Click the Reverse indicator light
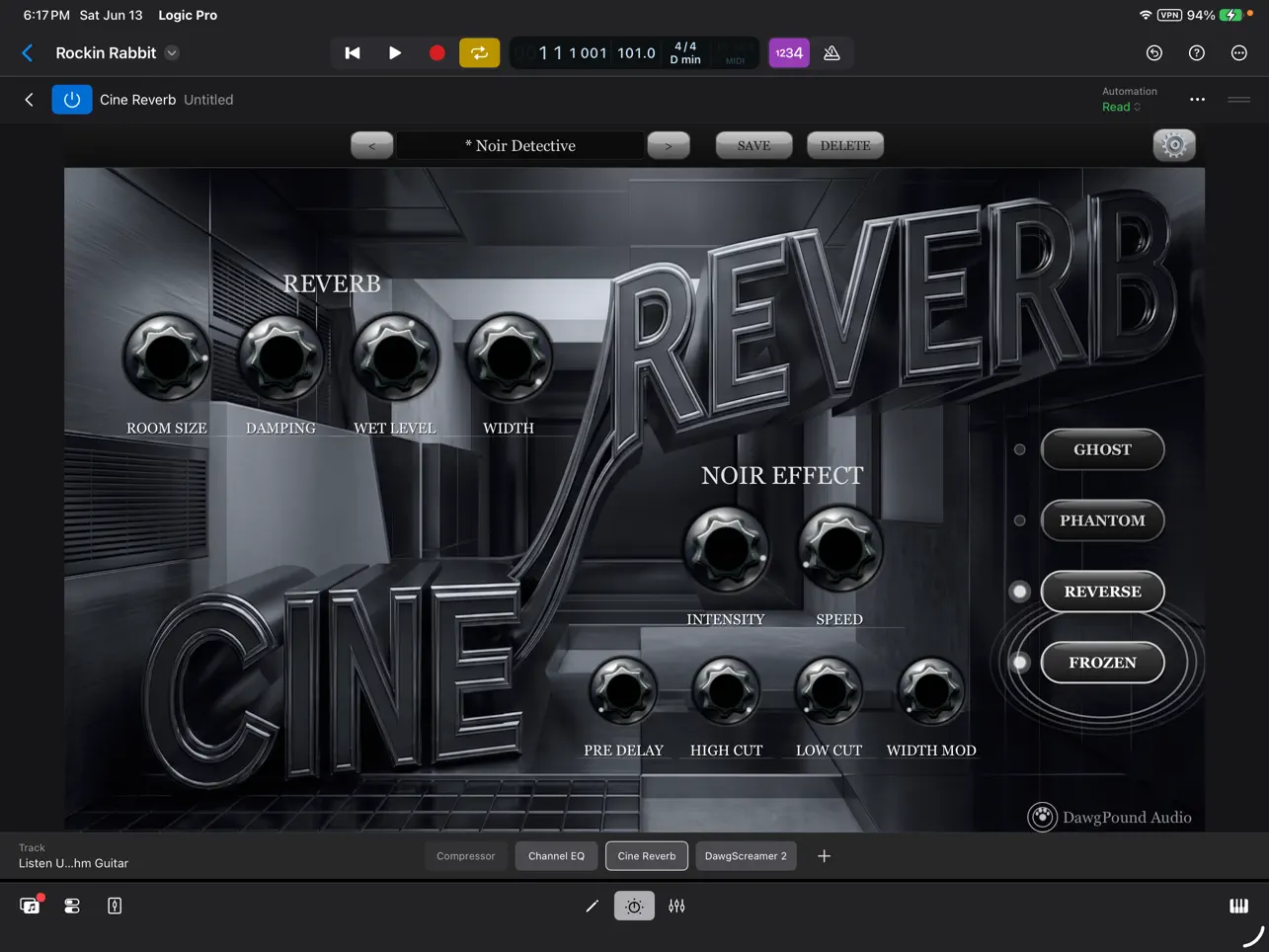Screen dimensions: 1269x952 (x=1020, y=592)
